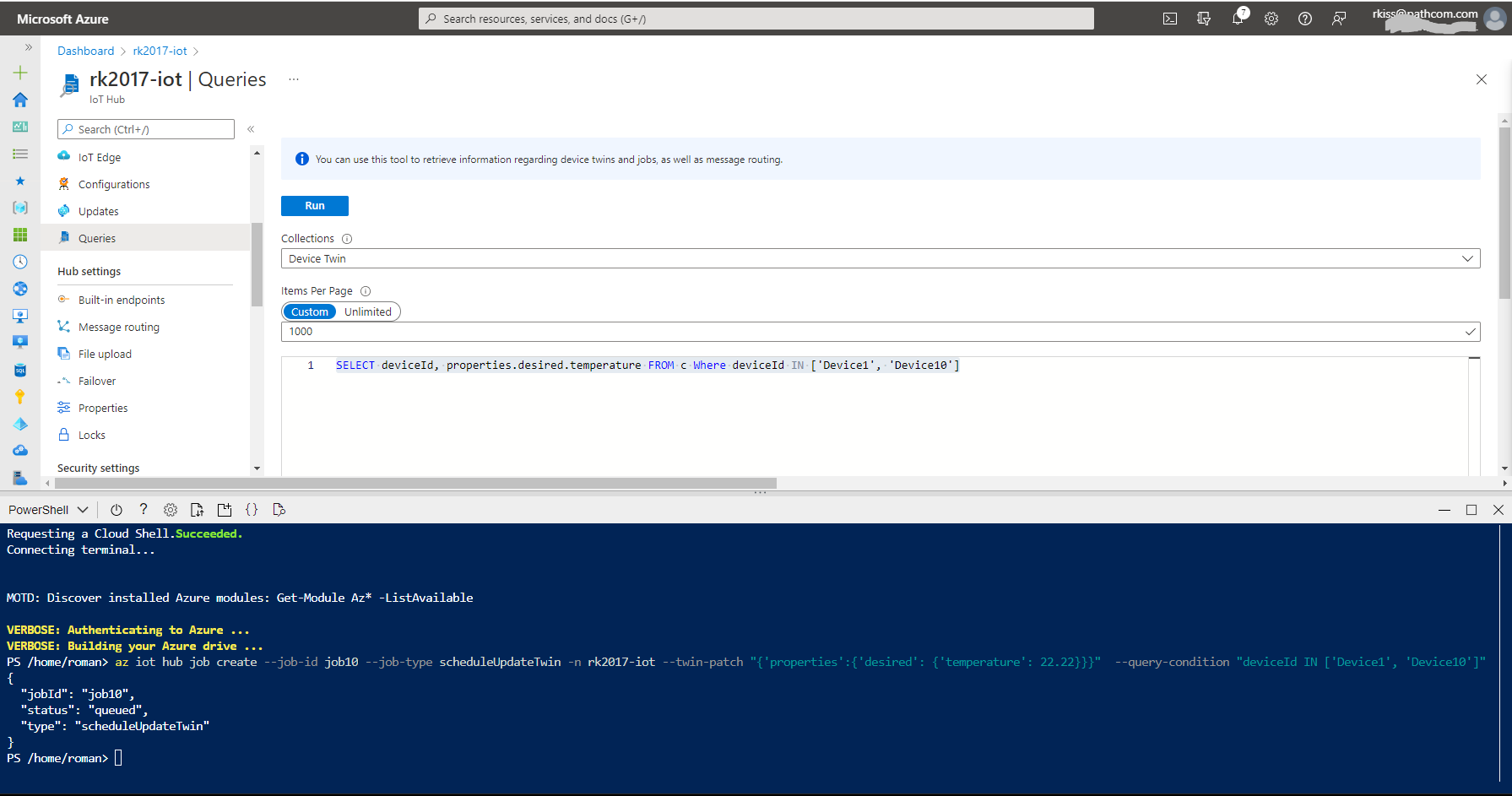Open Dashboard icon in left rail
Screen dimensions: 1512x796
tap(20, 127)
